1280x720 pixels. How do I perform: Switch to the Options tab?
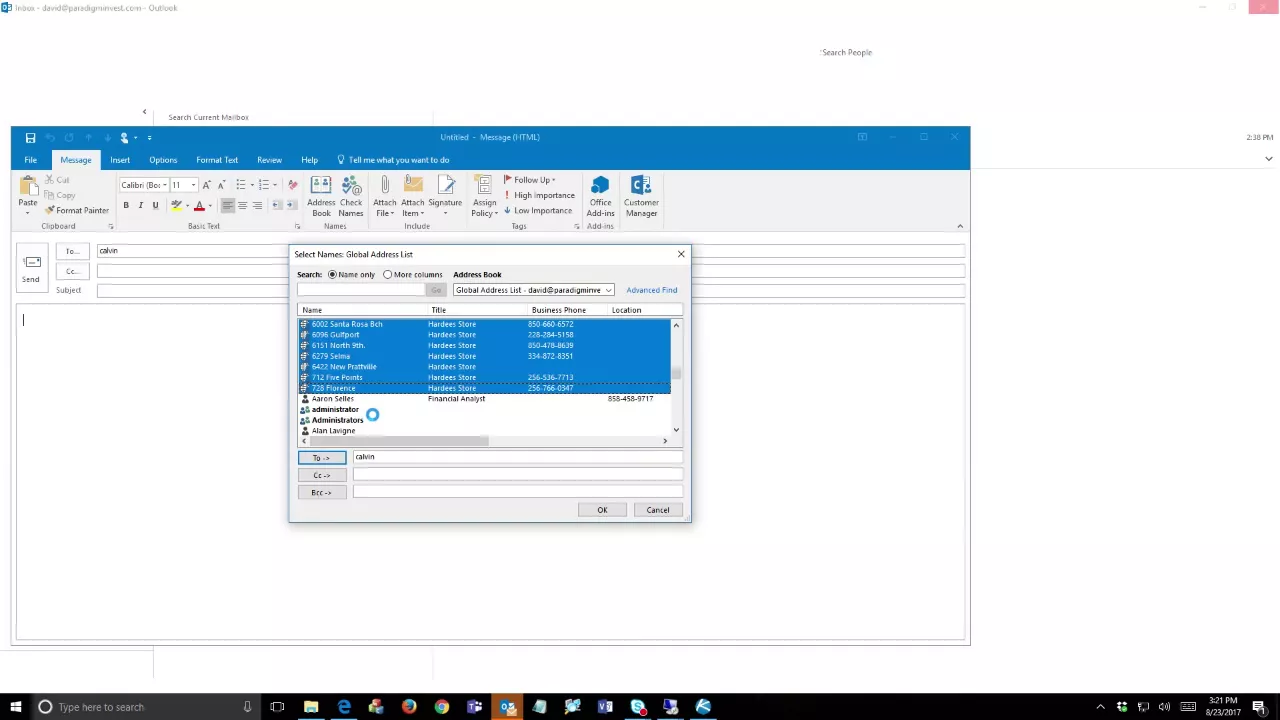pyautogui.click(x=163, y=160)
